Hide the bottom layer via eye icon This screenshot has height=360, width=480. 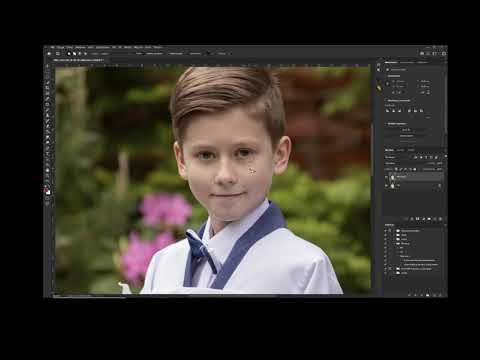[386, 186]
